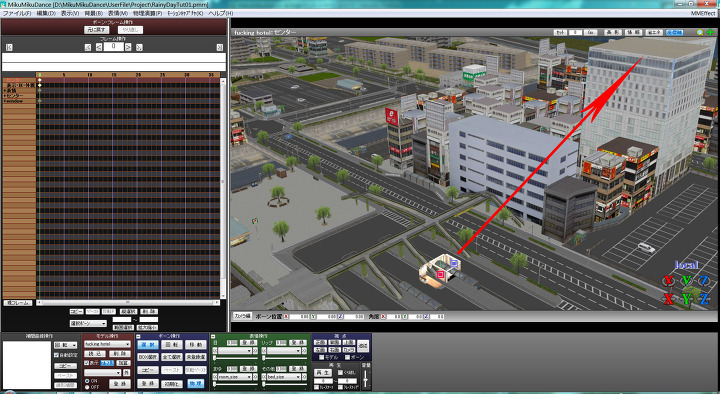Image resolution: width=720 pixels, height=394 pixels.
Task: Go to next keyframe arrow right of > button
Action: tap(139, 47)
